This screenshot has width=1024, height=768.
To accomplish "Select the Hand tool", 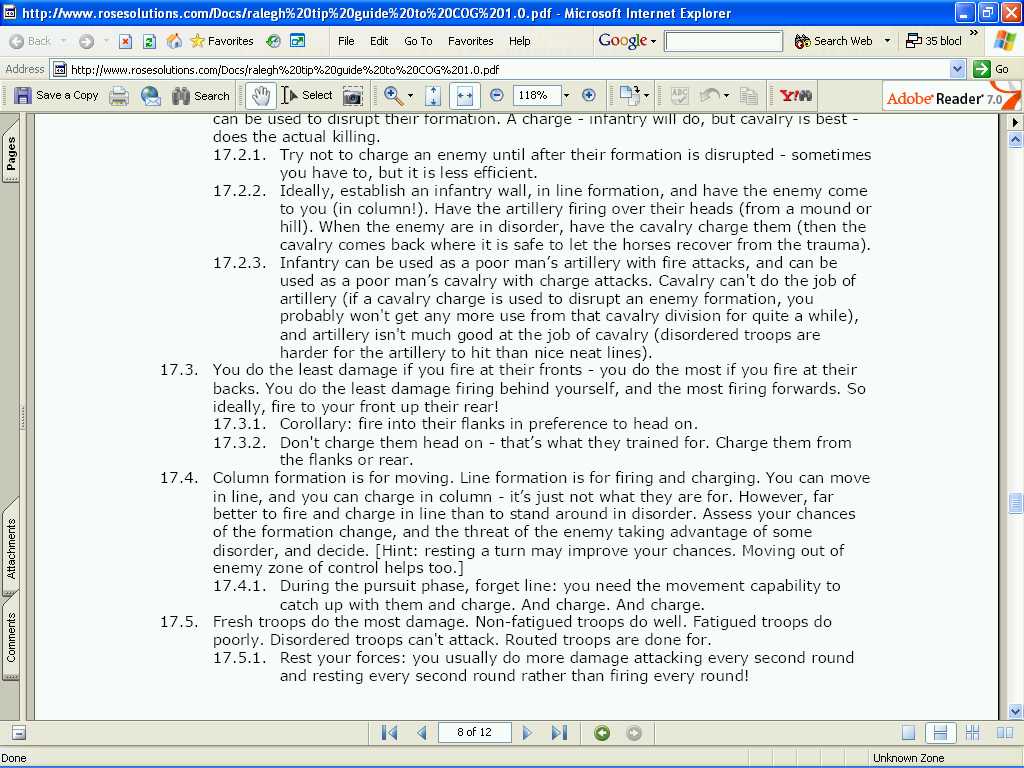I will [x=261, y=96].
